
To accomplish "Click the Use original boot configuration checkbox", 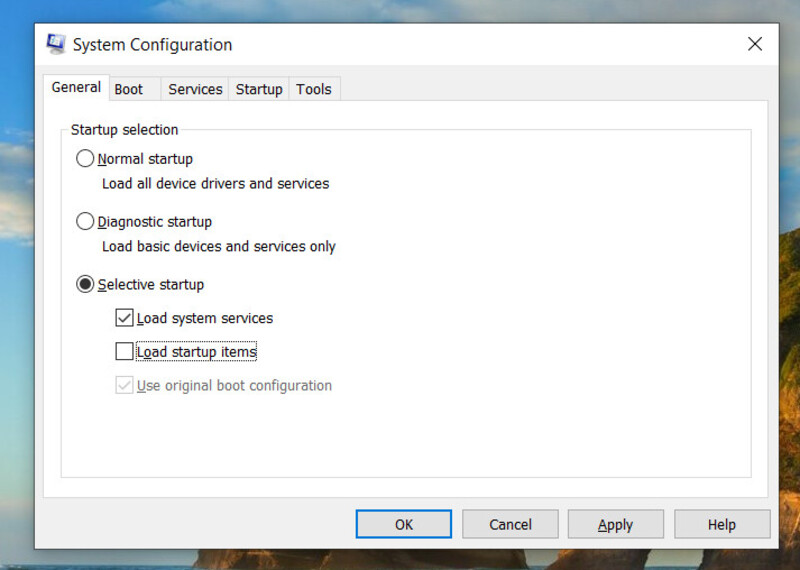I will (124, 385).
